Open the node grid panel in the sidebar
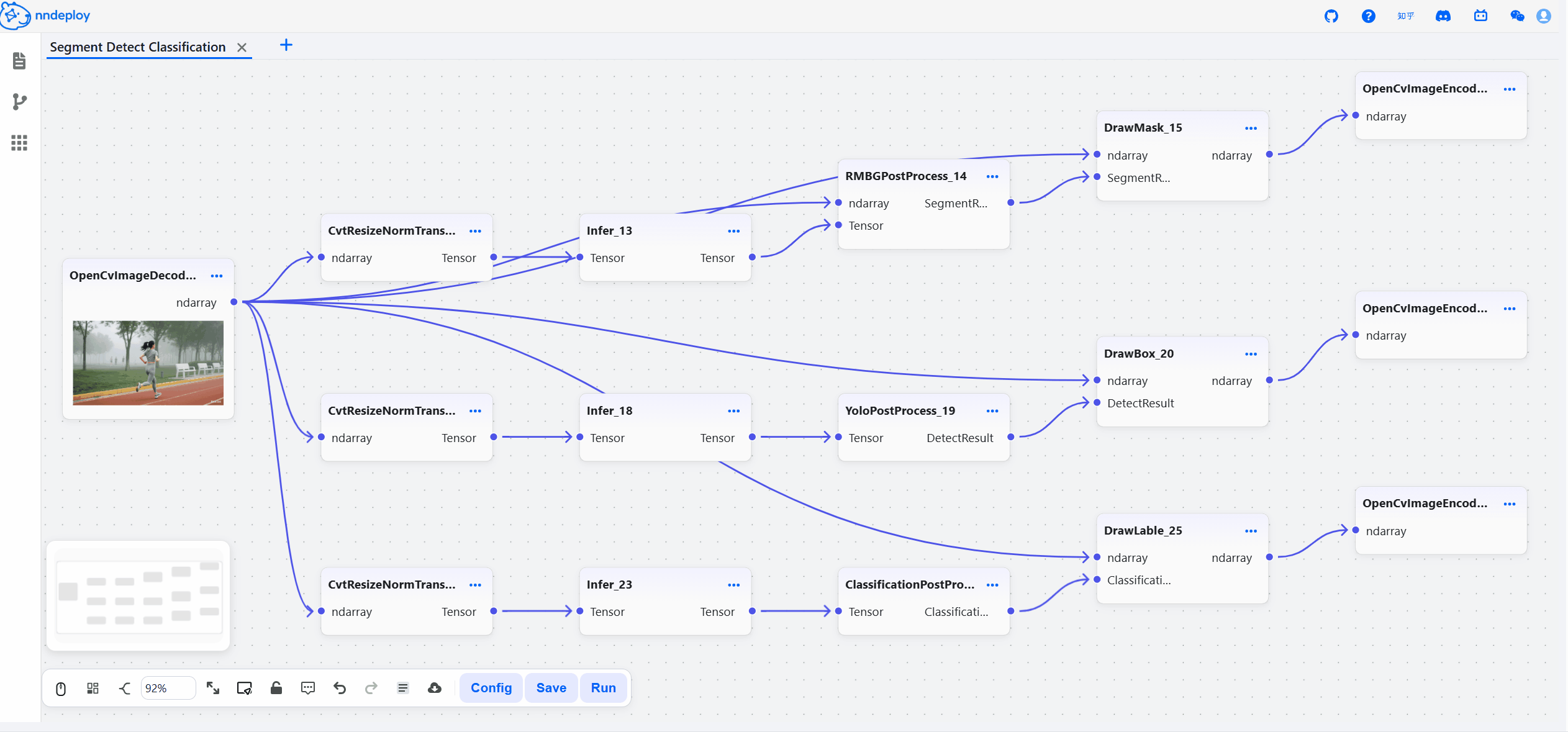Image resolution: width=1568 pixels, height=732 pixels. 19,143
